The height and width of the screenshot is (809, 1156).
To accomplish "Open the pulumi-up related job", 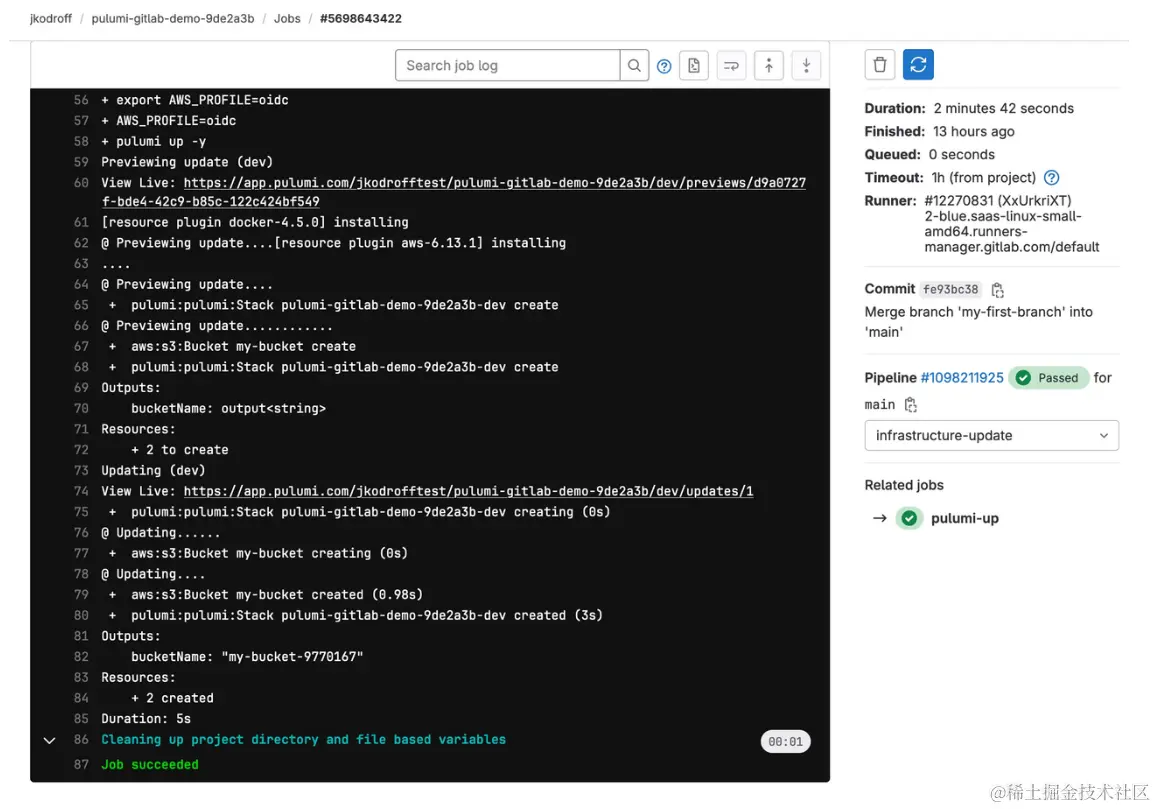I will [964, 518].
